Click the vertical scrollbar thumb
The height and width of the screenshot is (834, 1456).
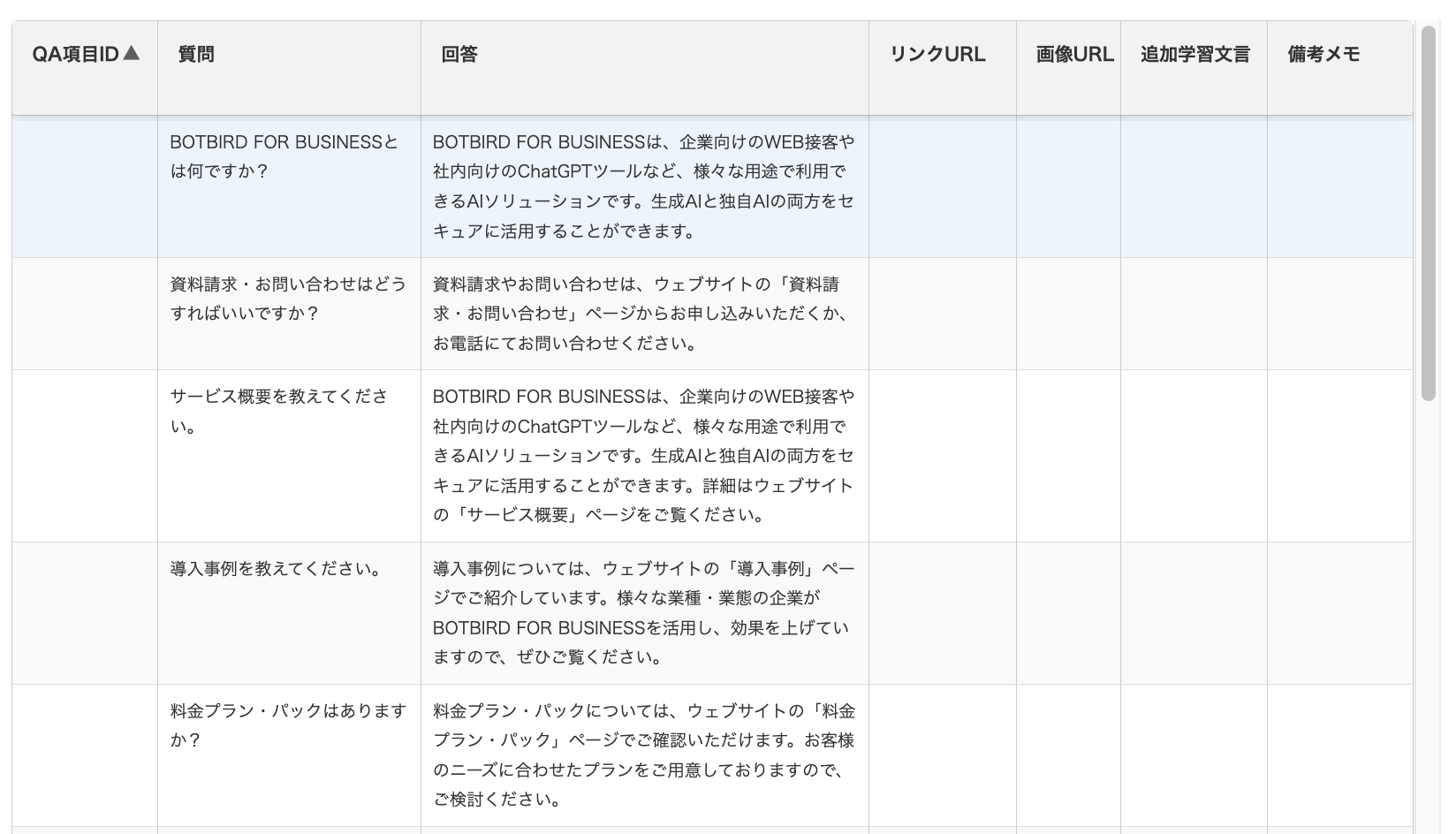[x=1428, y=214]
